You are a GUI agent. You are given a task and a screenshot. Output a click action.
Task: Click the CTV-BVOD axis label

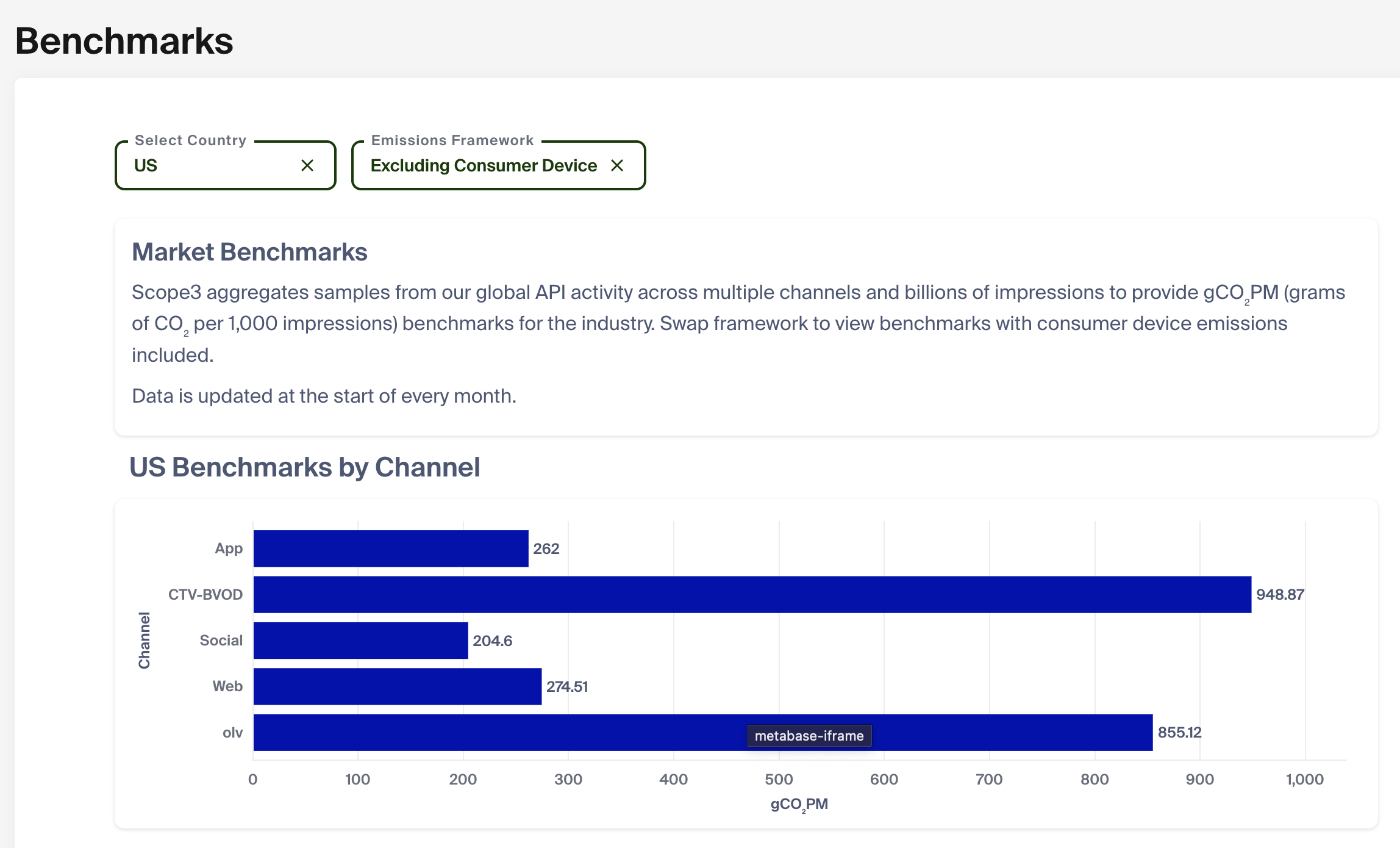point(205,594)
